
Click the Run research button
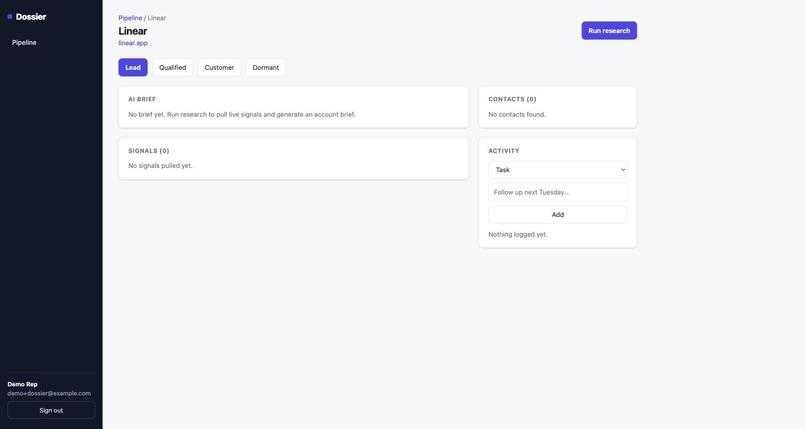609,31
